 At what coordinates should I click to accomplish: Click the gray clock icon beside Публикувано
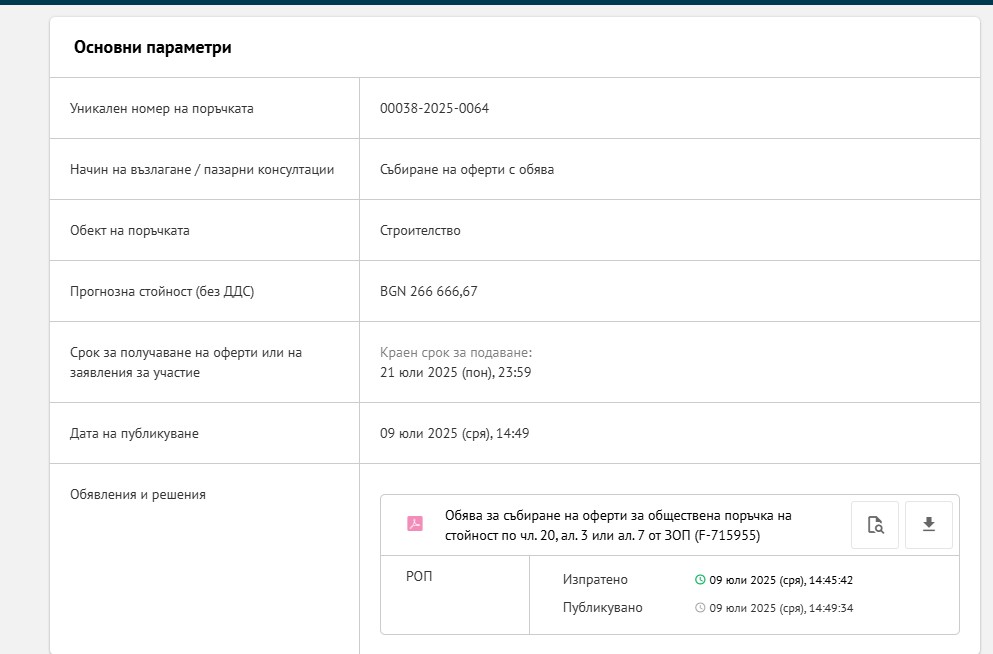click(700, 607)
